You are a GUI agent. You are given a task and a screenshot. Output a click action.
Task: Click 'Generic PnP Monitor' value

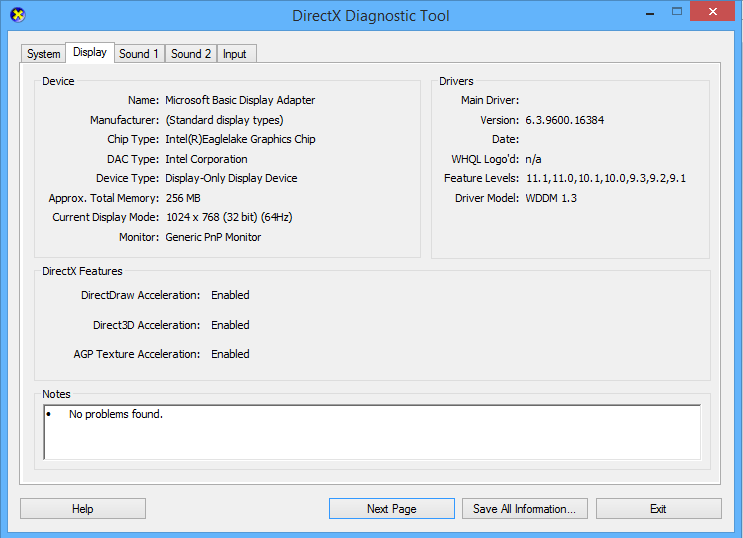(213, 237)
